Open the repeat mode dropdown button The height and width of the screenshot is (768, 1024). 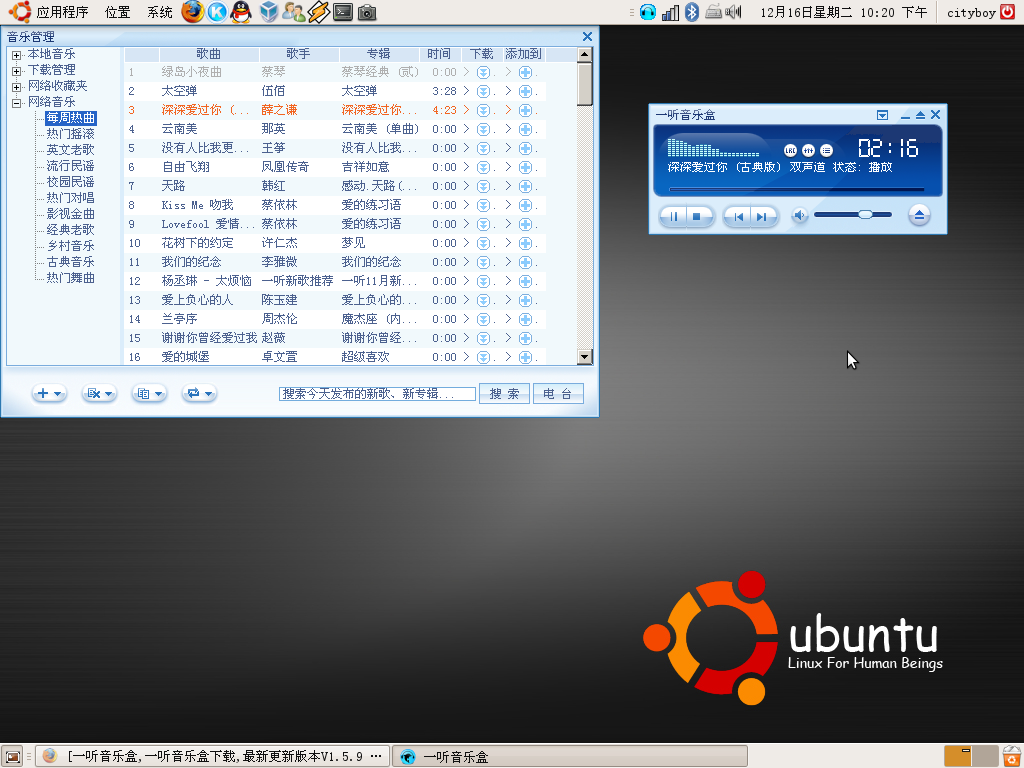[x=199, y=393]
